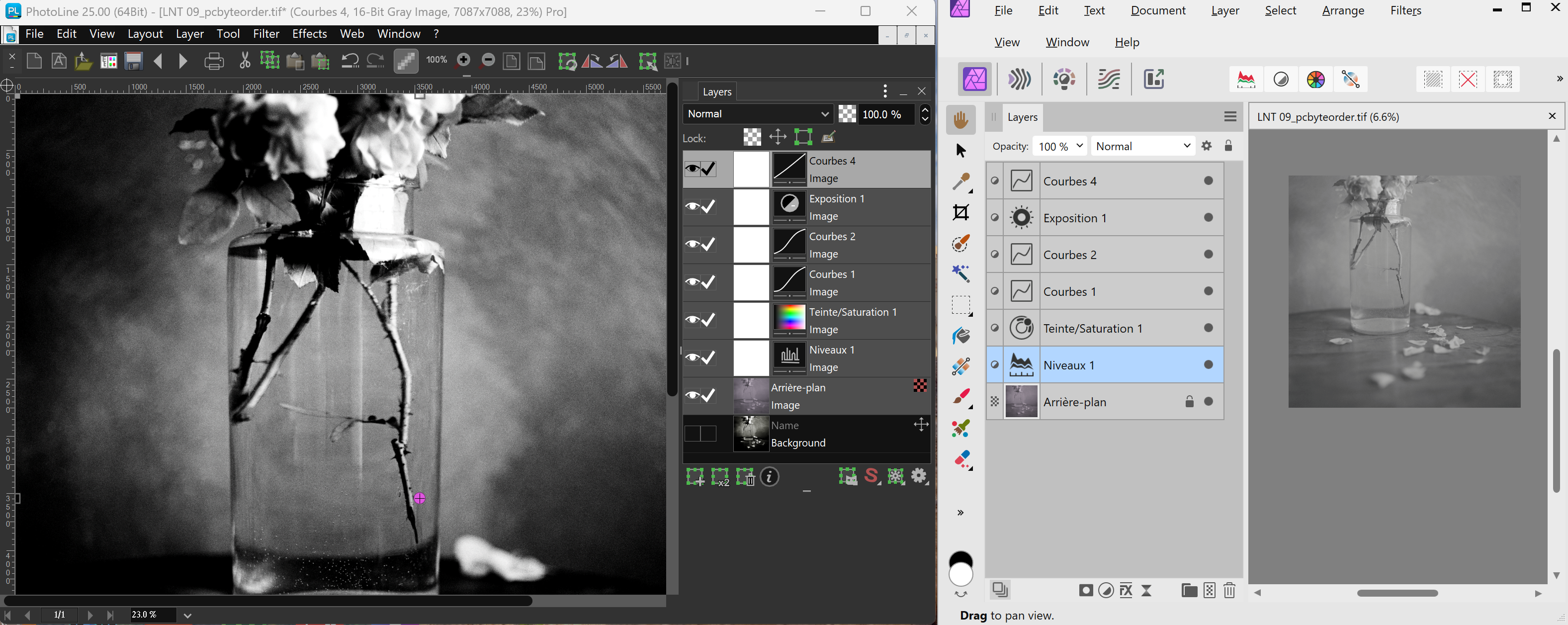
Task: Switch to the Liquify Persona in Affinity Photo
Action: [1019, 79]
